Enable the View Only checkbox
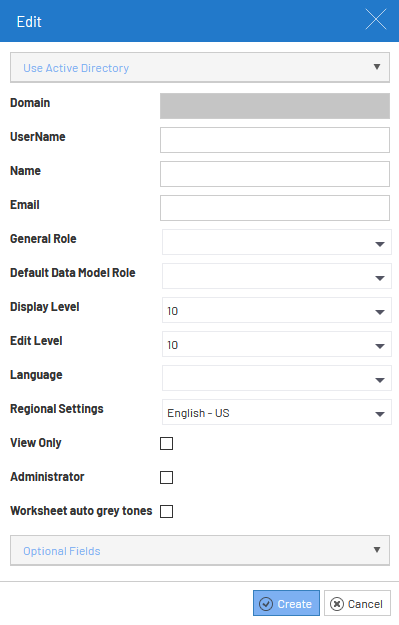The height and width of the screenshot is (625, 399). (167, 443)
